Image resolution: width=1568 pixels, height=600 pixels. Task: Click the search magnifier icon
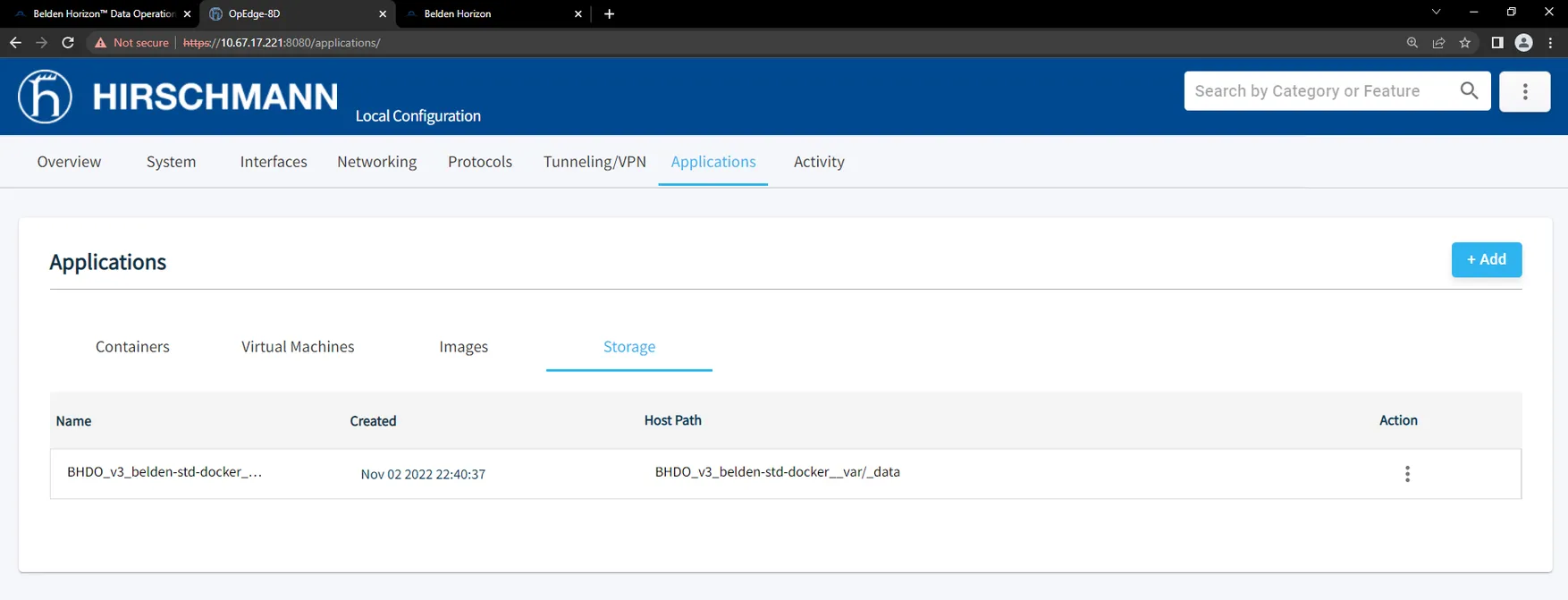tap(1469, 90)
